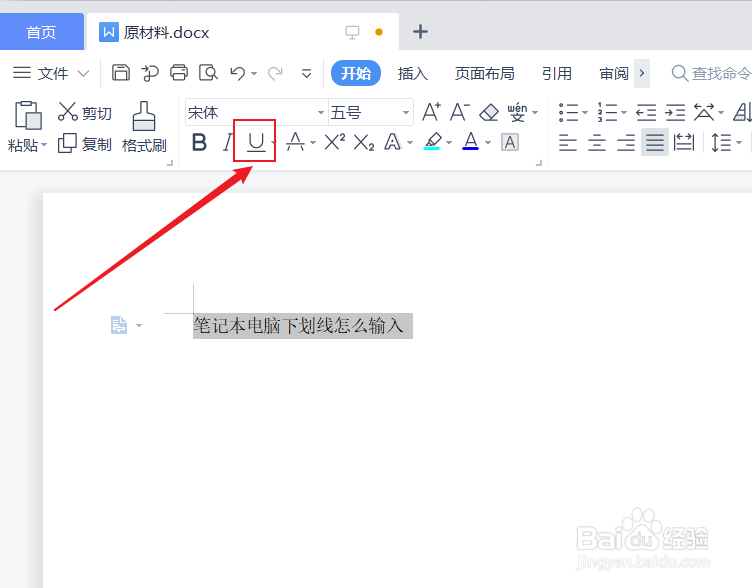Image resolution: width=752 pixels, height=588 pixels.
Task: Expand the undo history arrow
Action: click(x=254, y=73)
